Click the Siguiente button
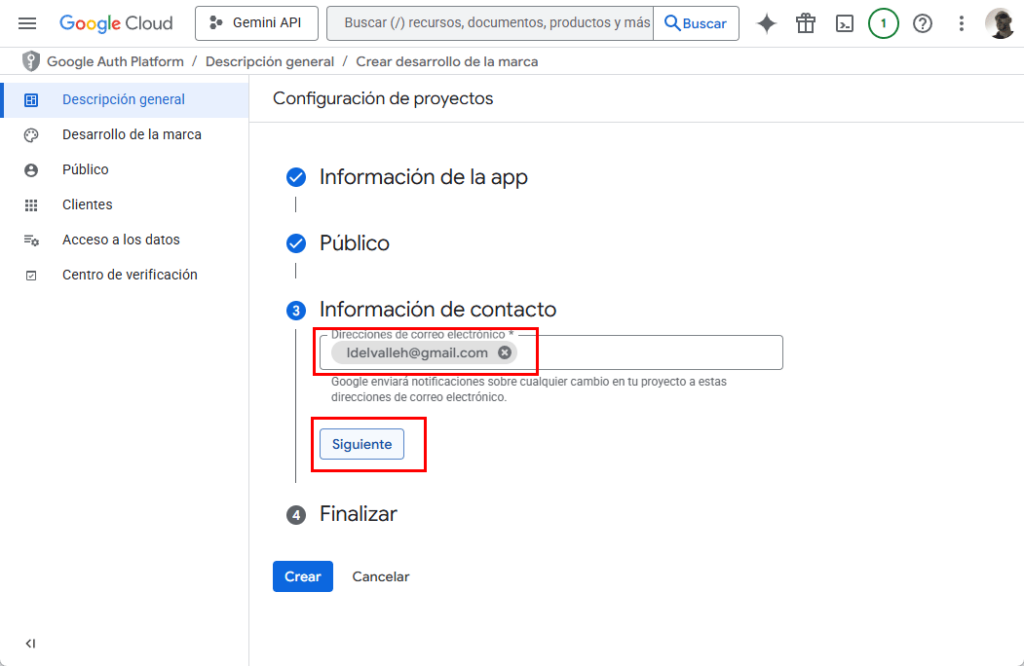This screenshot has width=1024, height=666. (362, 444)
